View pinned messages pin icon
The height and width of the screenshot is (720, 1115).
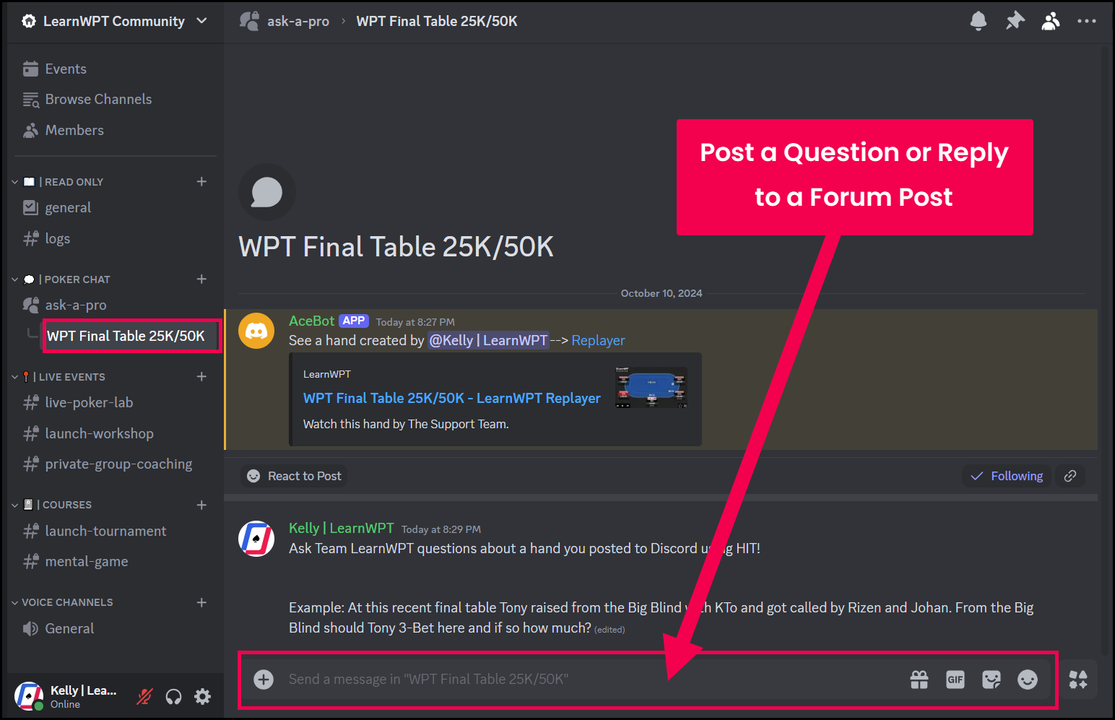point(1015,21)
